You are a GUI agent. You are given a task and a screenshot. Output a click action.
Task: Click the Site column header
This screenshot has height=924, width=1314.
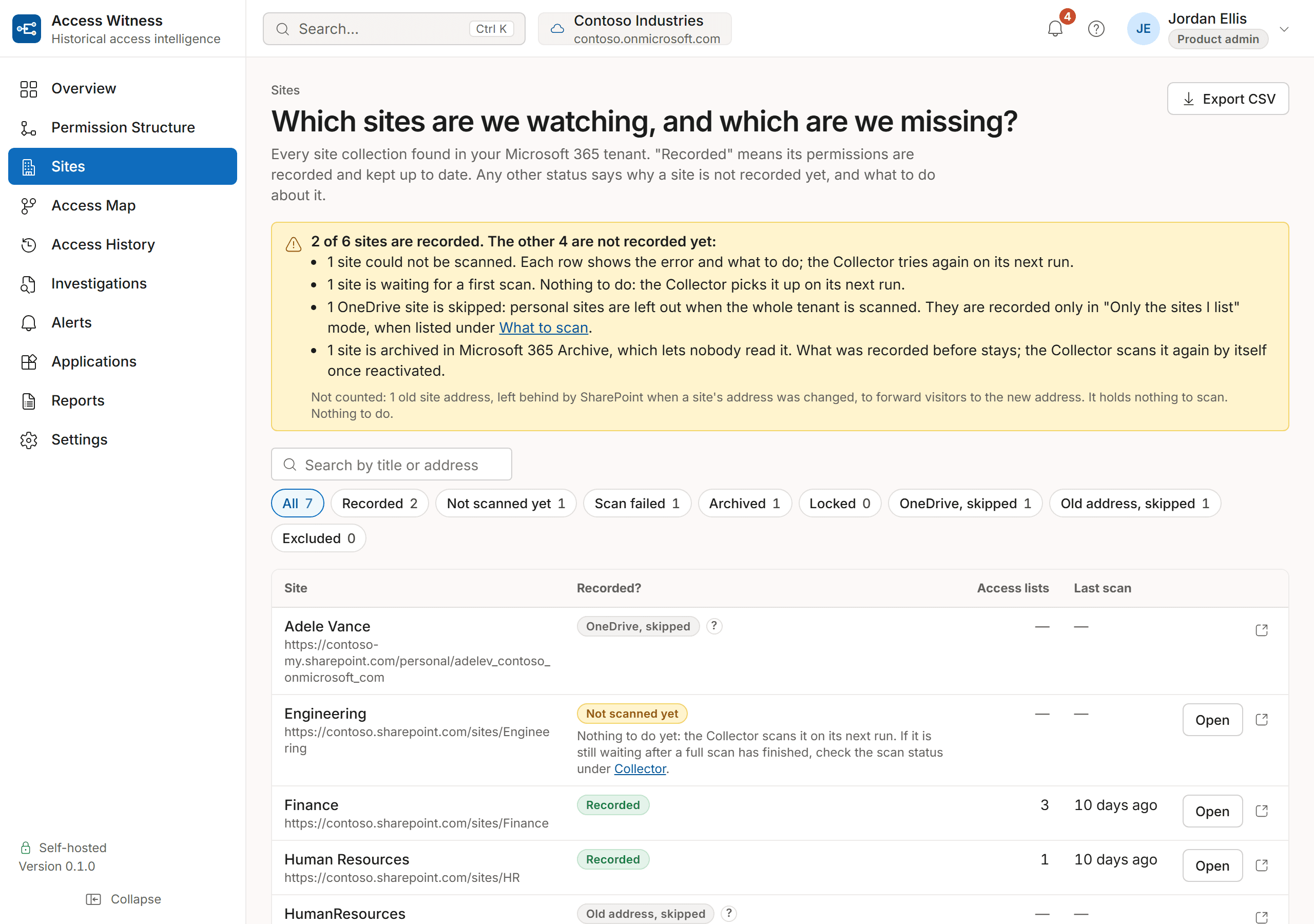tap(295, 588)
